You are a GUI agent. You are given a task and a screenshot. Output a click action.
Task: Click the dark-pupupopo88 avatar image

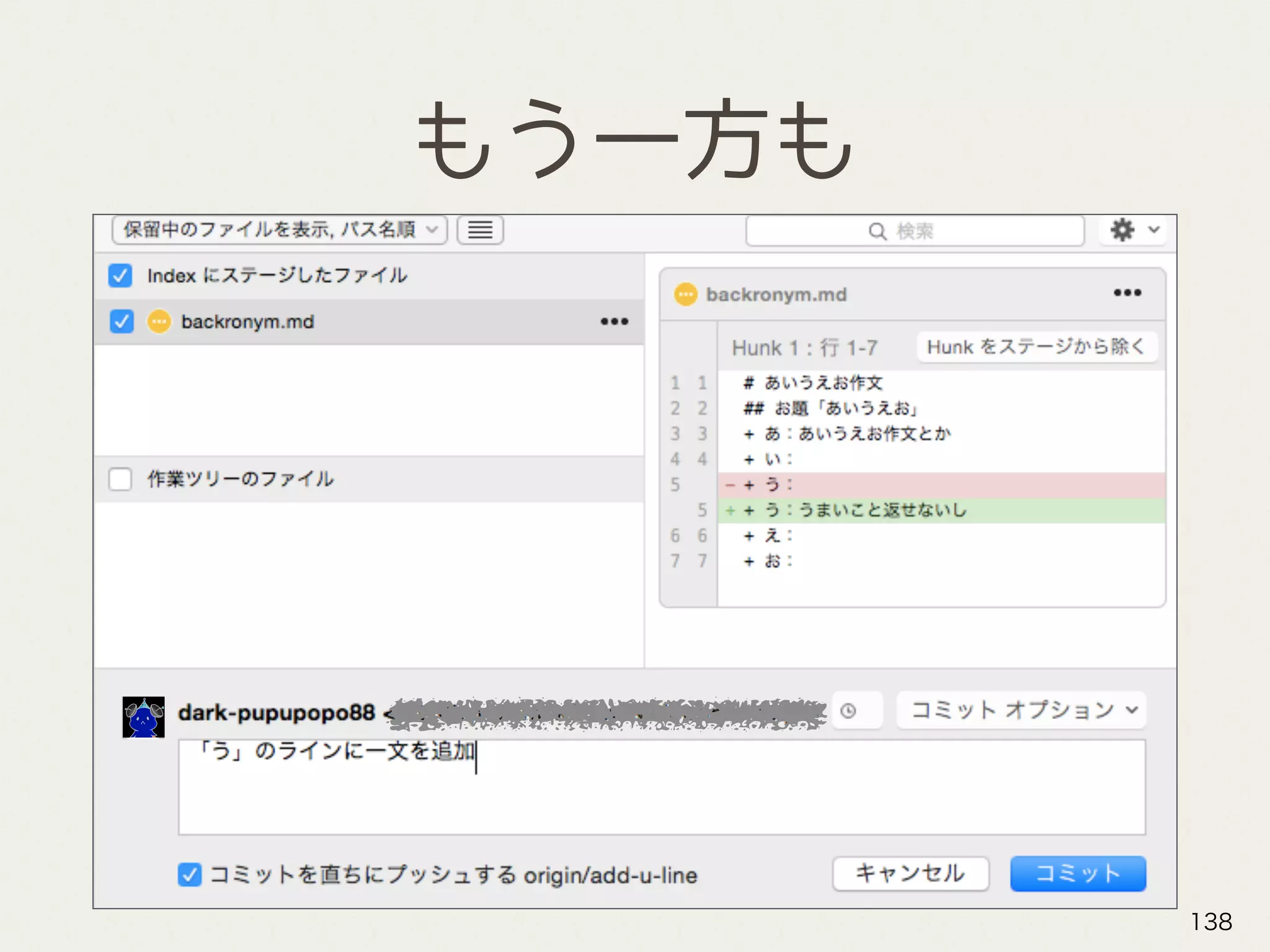(143, 717)
